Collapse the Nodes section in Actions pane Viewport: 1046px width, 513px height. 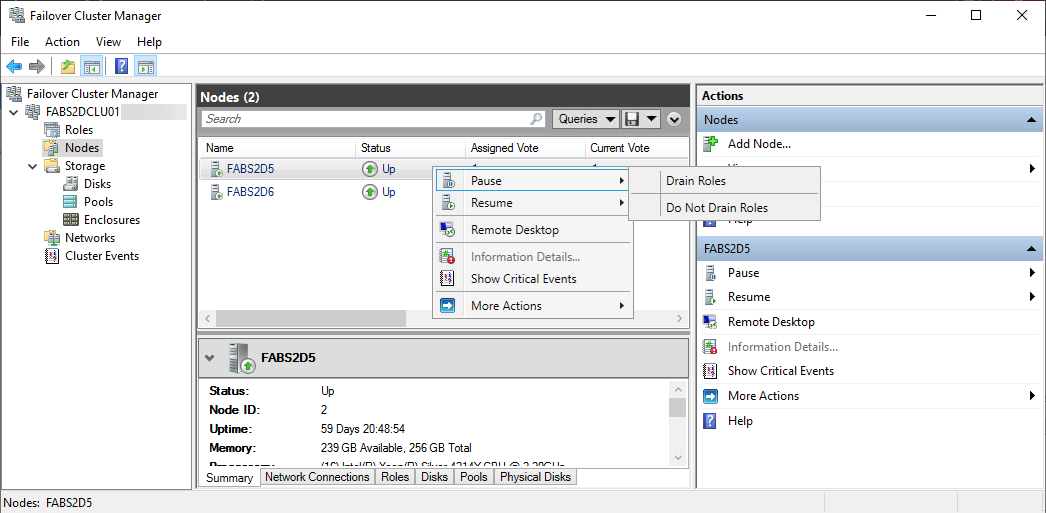(x=1031, y=120)
